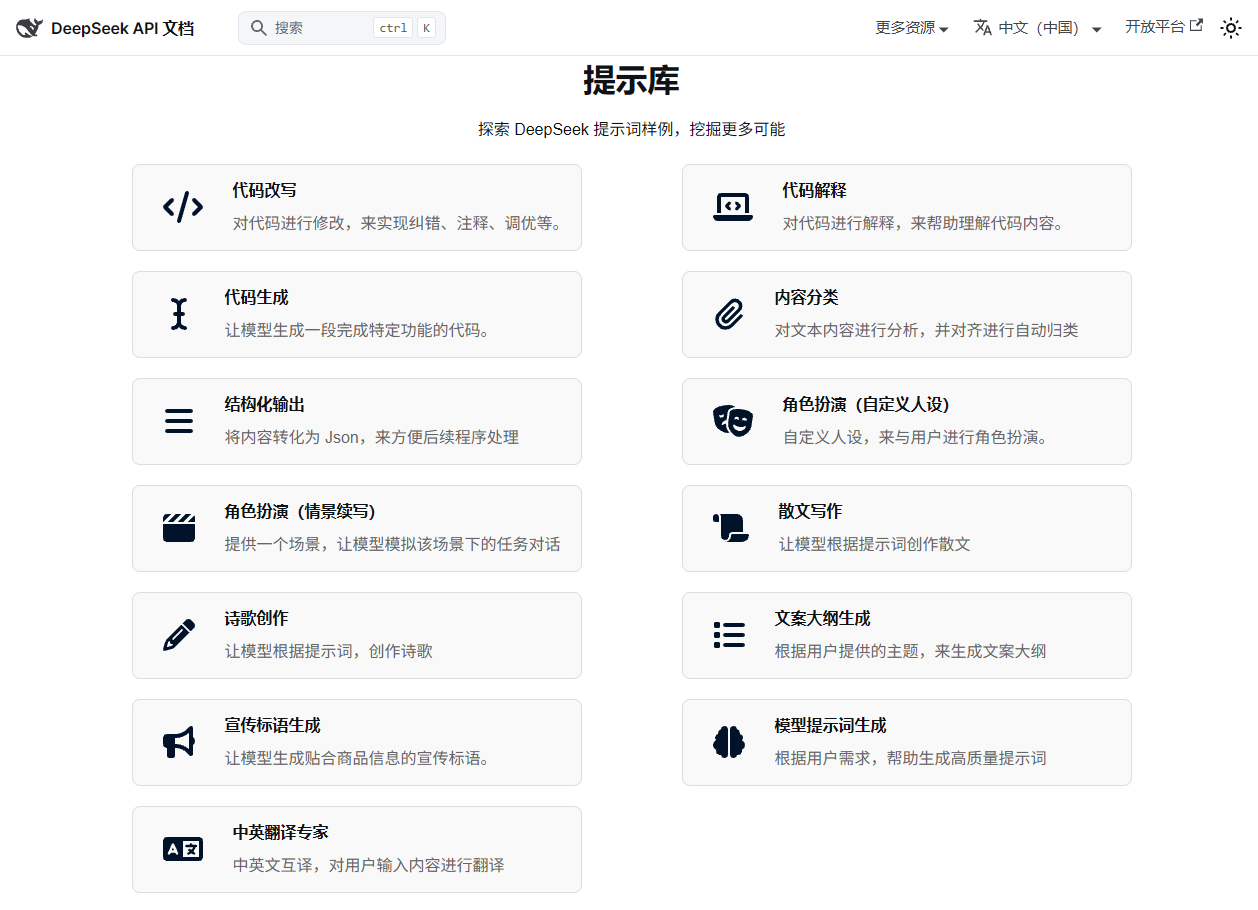Open the 内容分类 card title
Viewport: 1258px width, 910px height.
tap(806, 298)
